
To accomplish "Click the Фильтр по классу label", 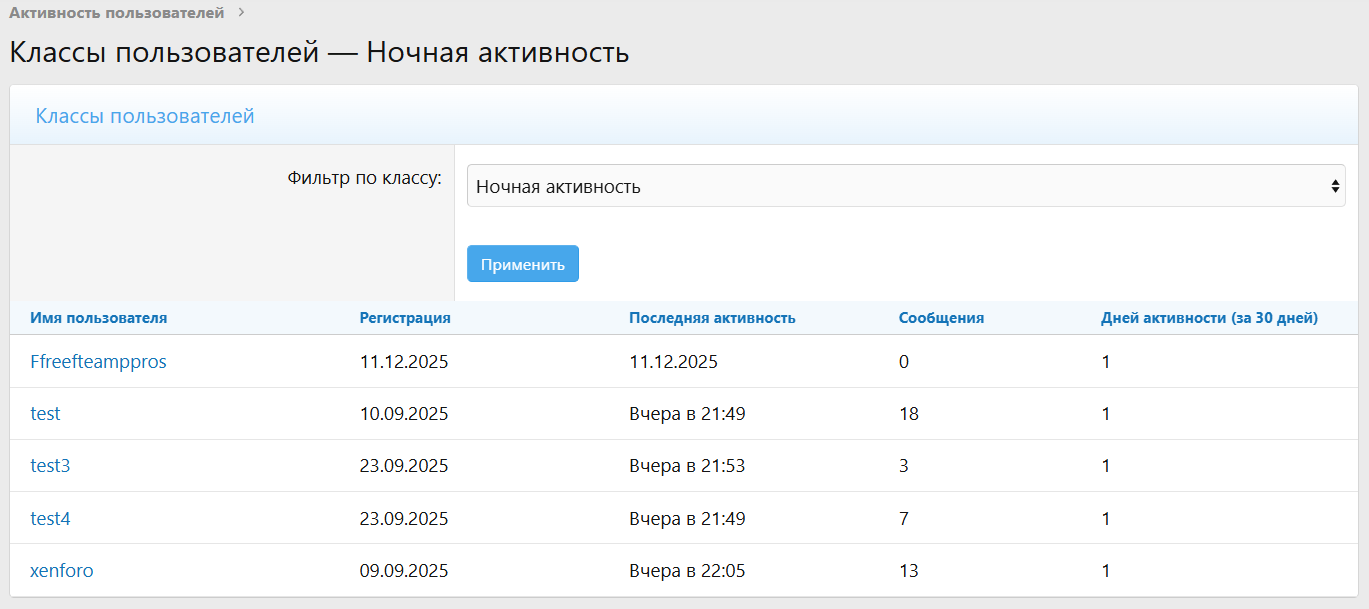I will coord(364,179).
